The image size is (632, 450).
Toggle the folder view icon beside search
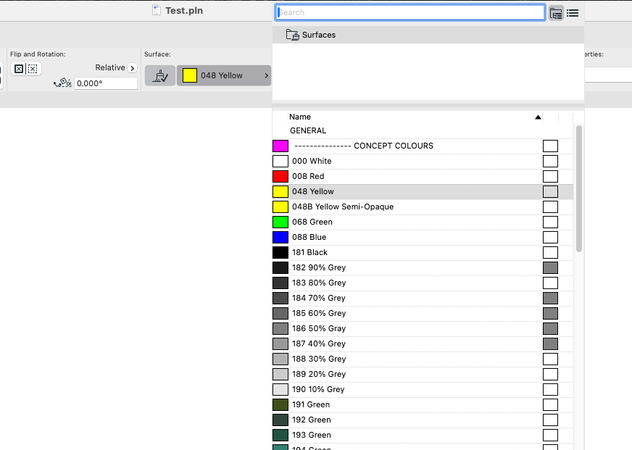click(x=556, y=13)
